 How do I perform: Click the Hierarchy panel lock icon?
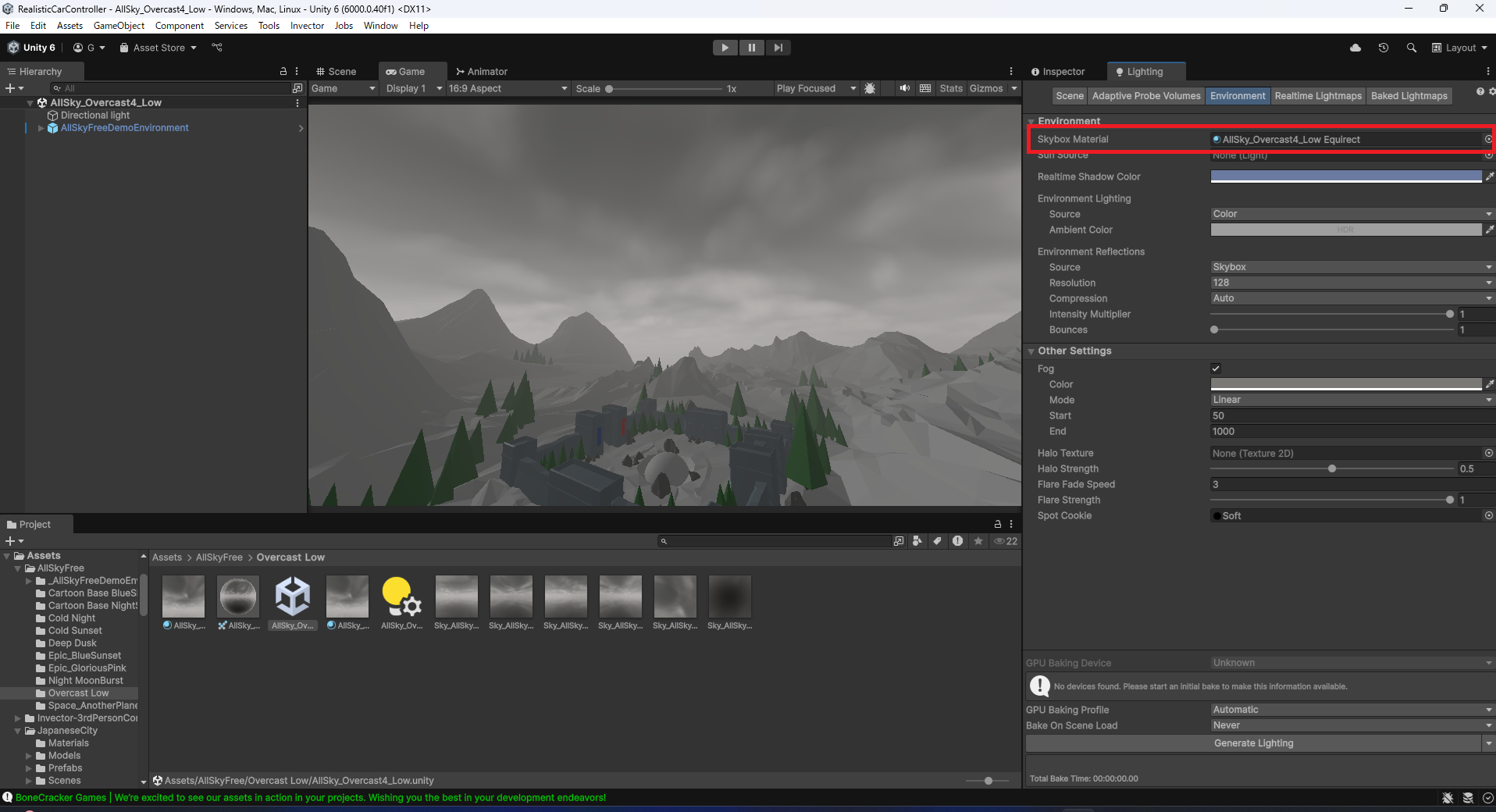click(x=283, y=71)
